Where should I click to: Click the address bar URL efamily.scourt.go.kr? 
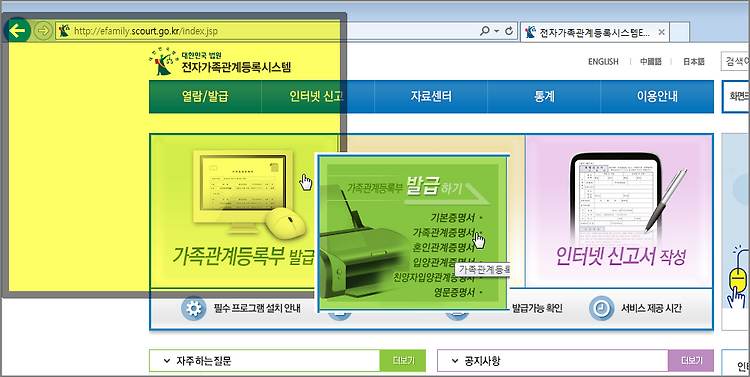click(x=145, y=31)
